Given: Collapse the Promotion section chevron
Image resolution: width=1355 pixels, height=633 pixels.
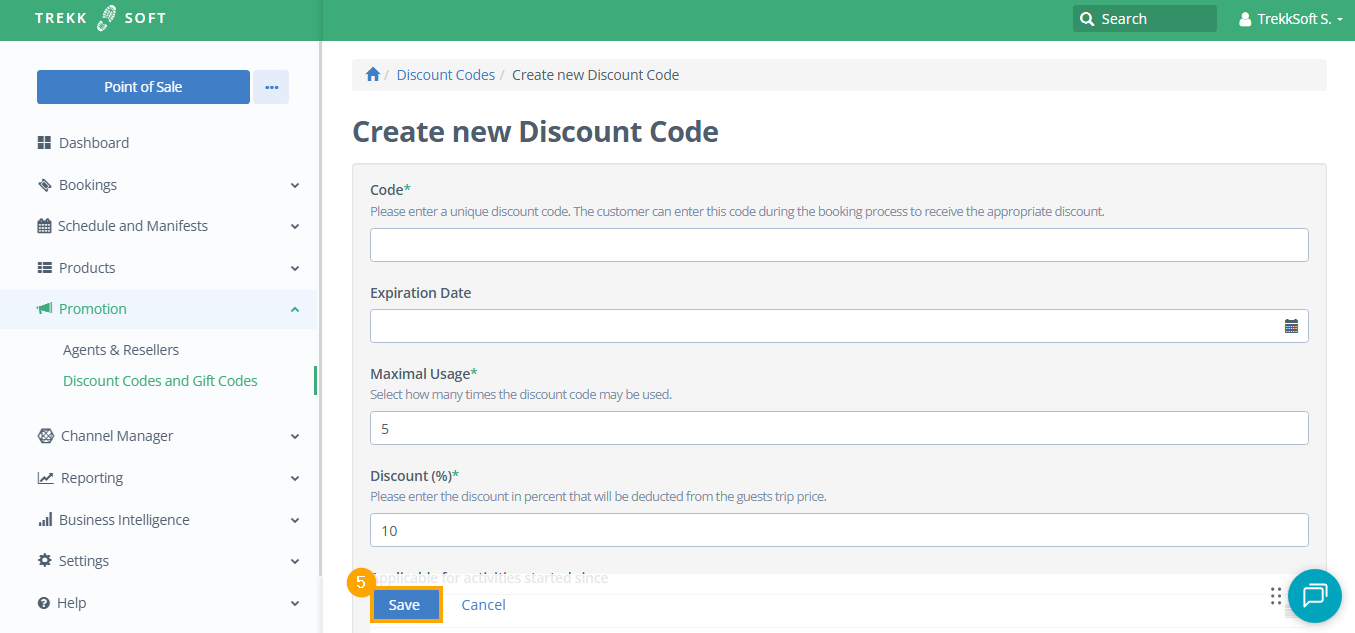Looking at the screenshot, I should (x=295, y=310).
